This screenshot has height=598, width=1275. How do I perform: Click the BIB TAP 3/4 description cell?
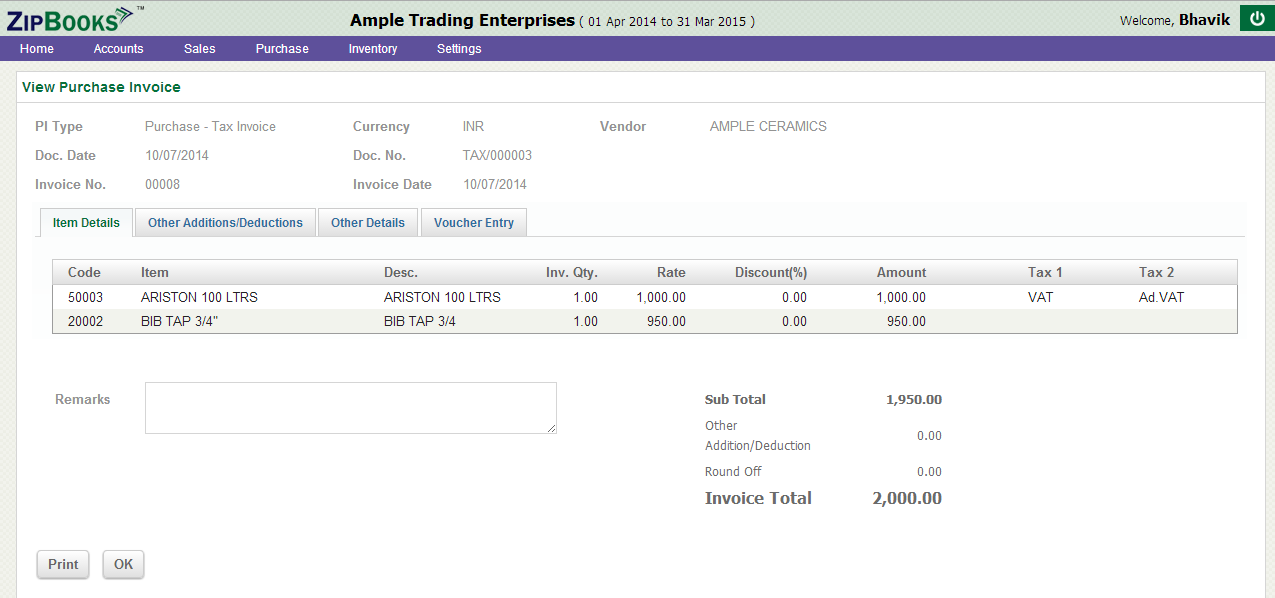420,321
